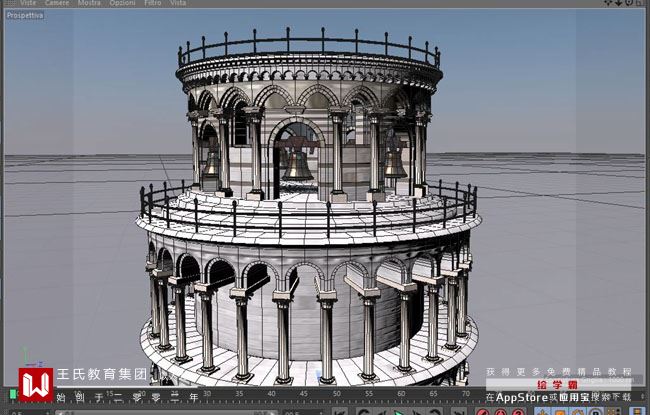650x415 pixels.
Task: Click the viewport move camera icon
Action: click(x=608, y=2)
